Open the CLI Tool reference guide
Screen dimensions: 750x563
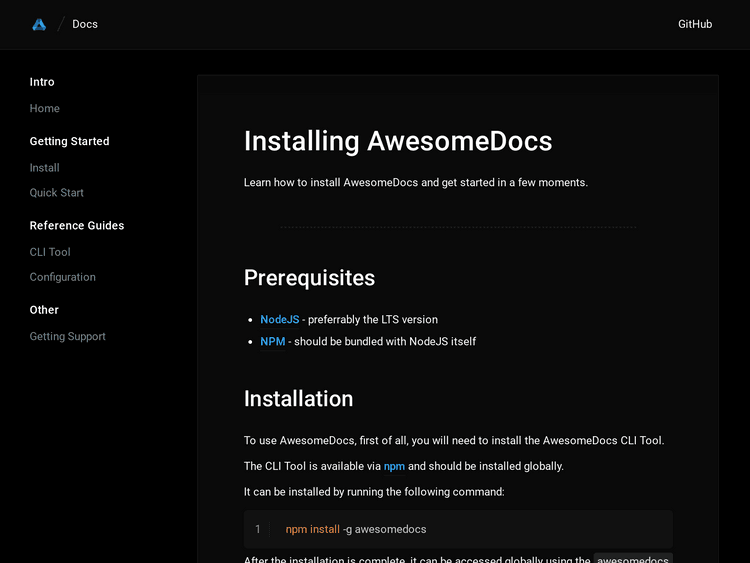[50, 252]
